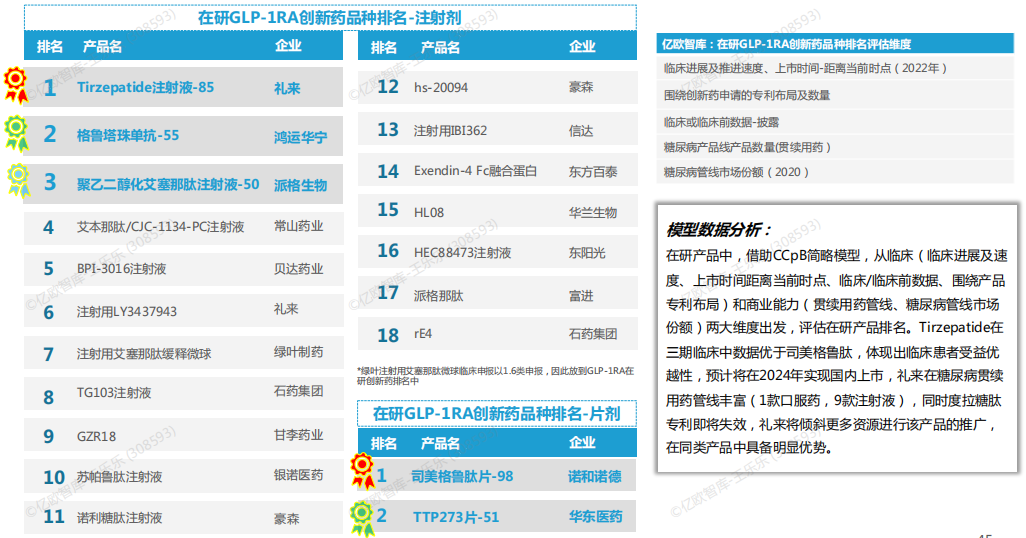Screen dimensions: 1026x538
Task: Click 派格那肽 product entry
Action: coord(438,296)
